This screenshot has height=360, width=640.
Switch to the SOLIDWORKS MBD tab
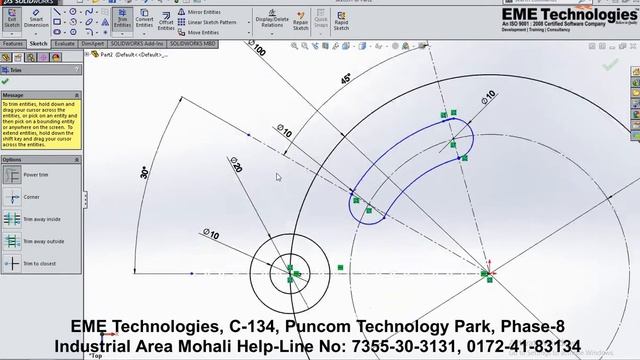click(x=193, y=44)
